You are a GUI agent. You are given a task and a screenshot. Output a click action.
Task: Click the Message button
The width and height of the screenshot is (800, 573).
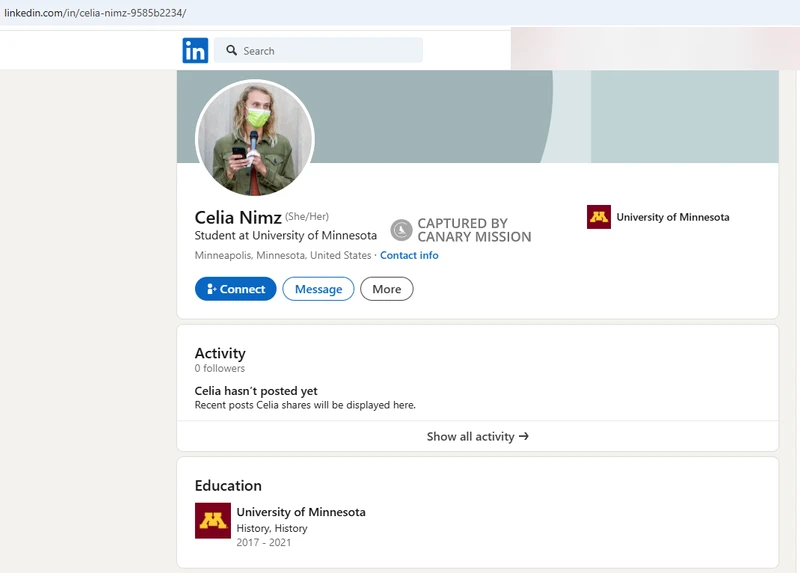318,289
